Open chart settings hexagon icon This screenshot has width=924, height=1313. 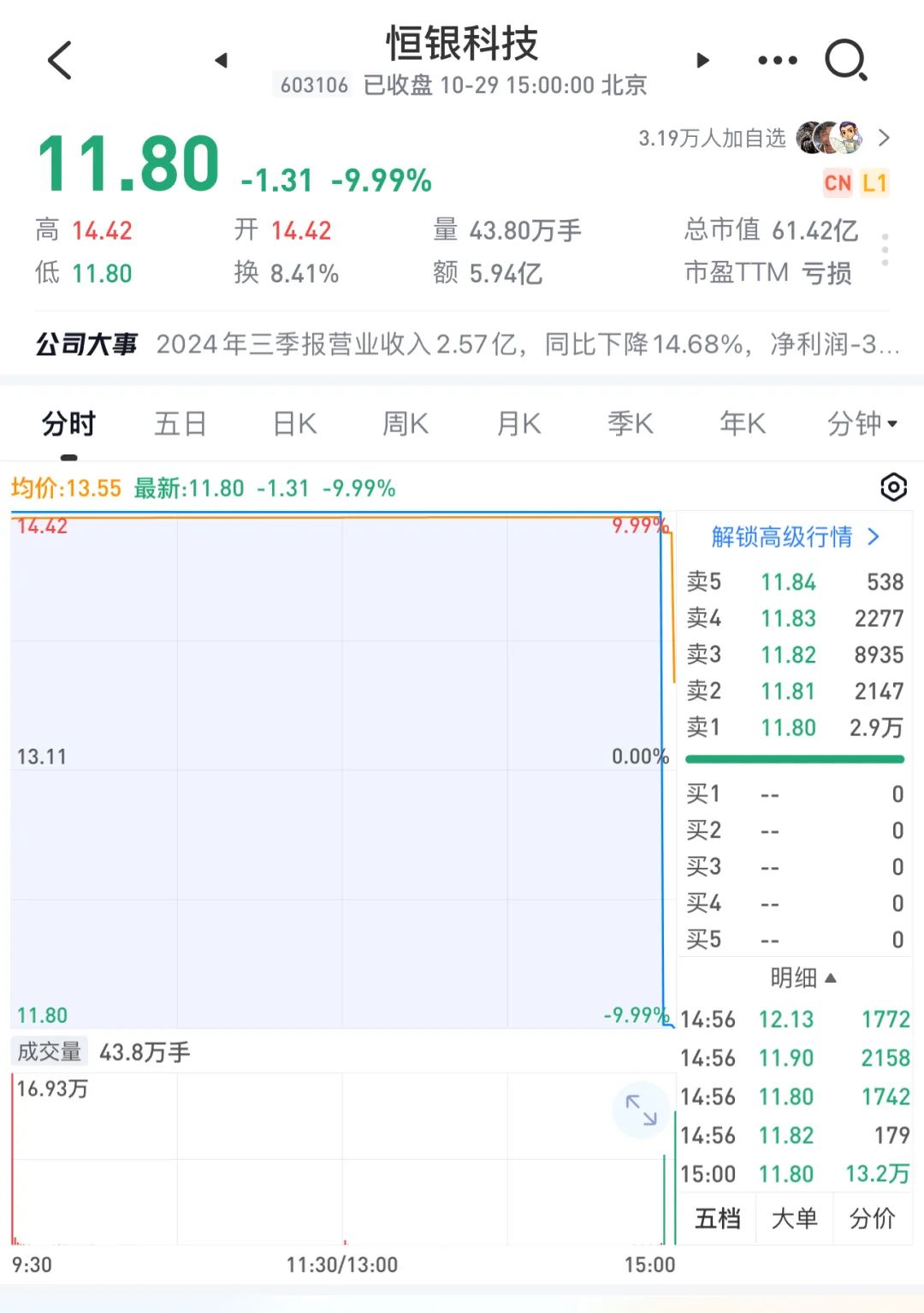(893, 487)
